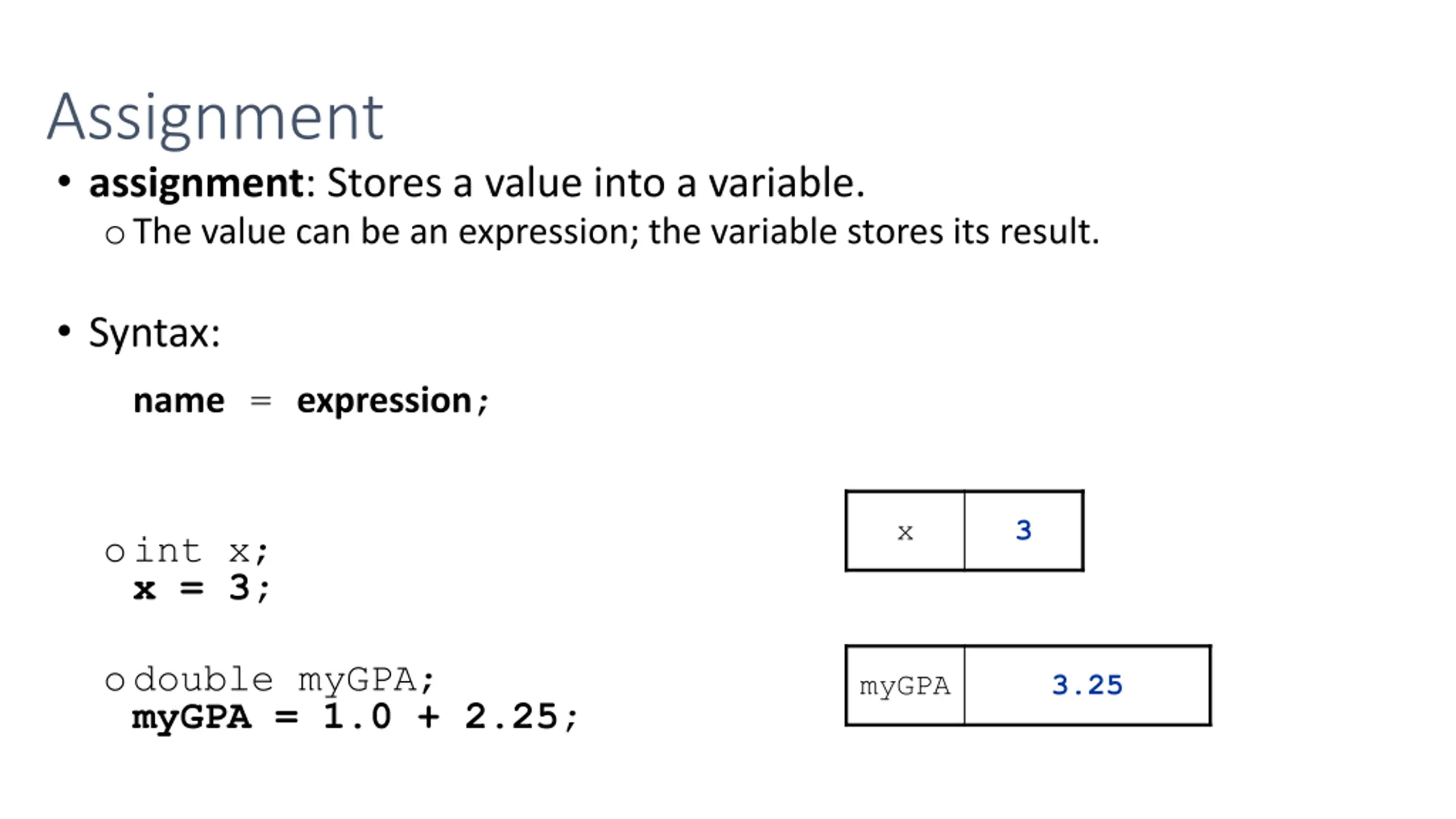Click the bold "x = 3;" code line
This screenshot has height=819, width=1456.
pyautogui.click(x=200, y=588)
